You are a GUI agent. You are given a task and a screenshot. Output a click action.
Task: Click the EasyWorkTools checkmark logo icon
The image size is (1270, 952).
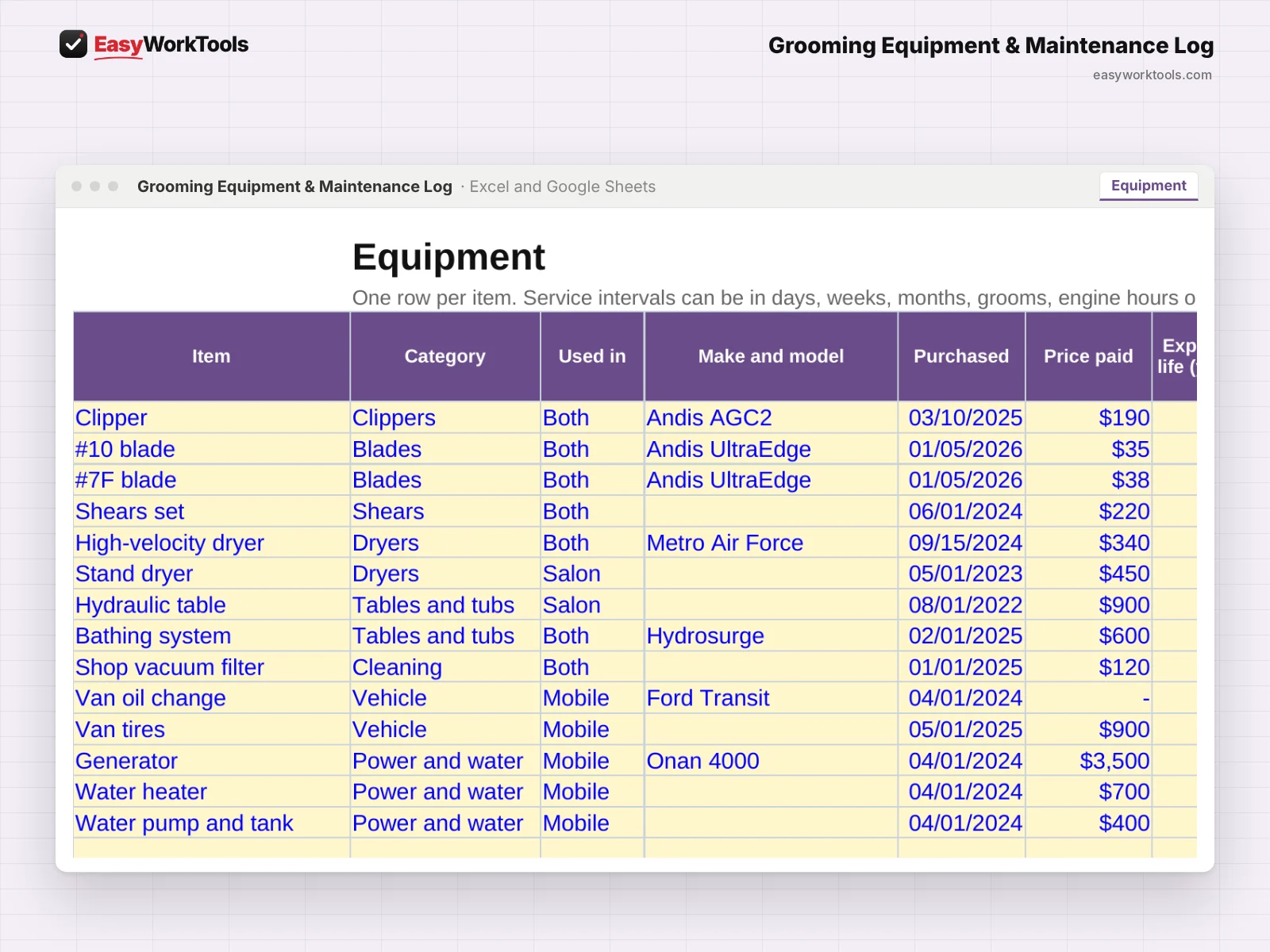[x=73, y=44]
